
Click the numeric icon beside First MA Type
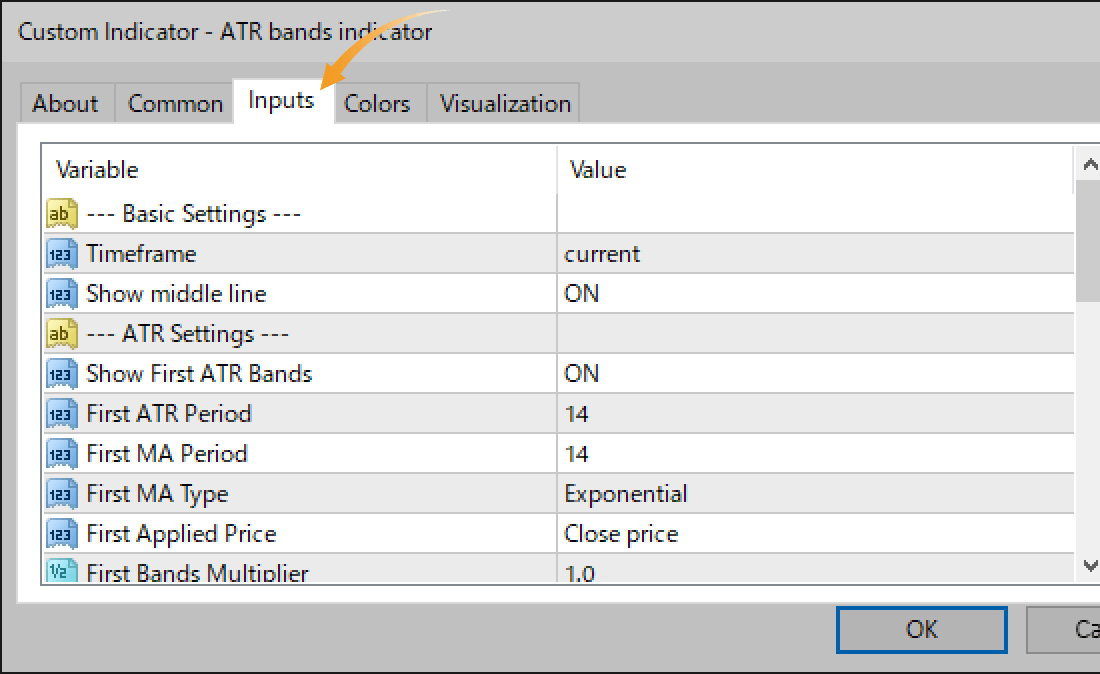[x=60, y=493]
